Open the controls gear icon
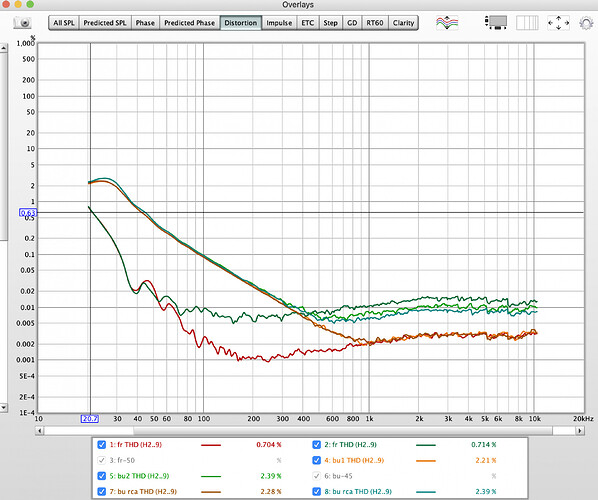This screenshot has width=598, height=500. click(586, 23)
